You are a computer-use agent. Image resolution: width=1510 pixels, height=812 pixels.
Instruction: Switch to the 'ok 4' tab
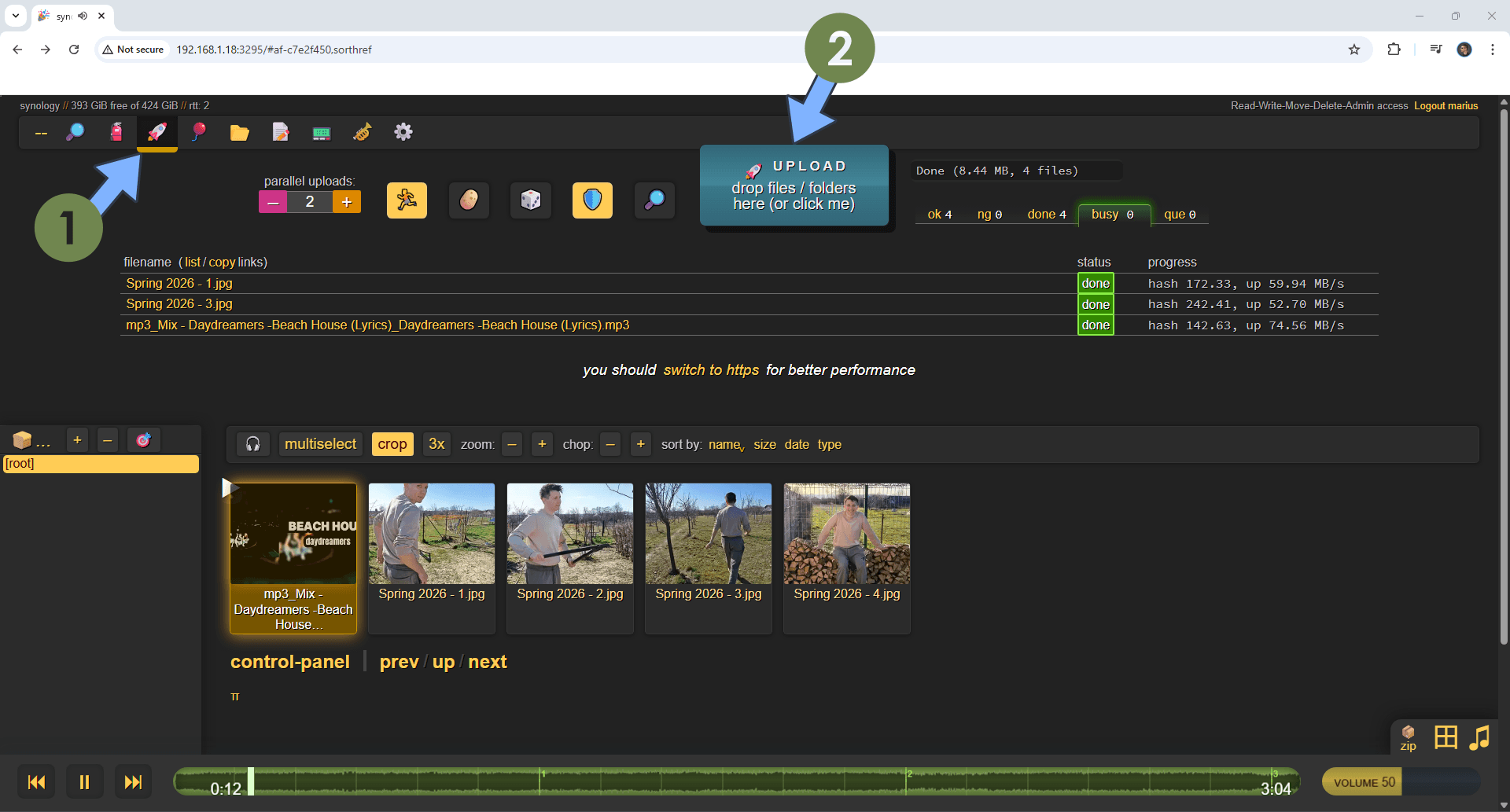click(x=939, y=215)
